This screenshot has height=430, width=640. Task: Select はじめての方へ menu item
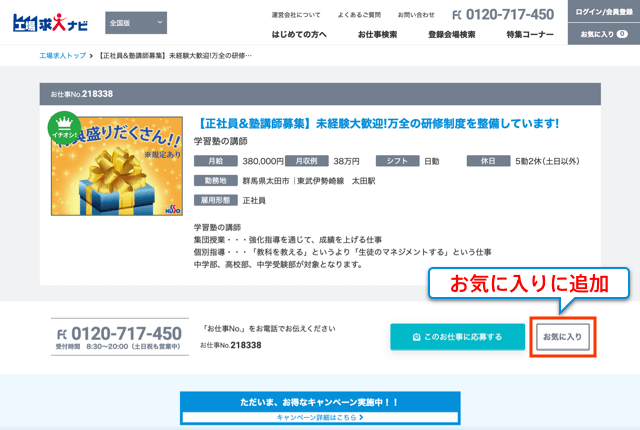300,35
